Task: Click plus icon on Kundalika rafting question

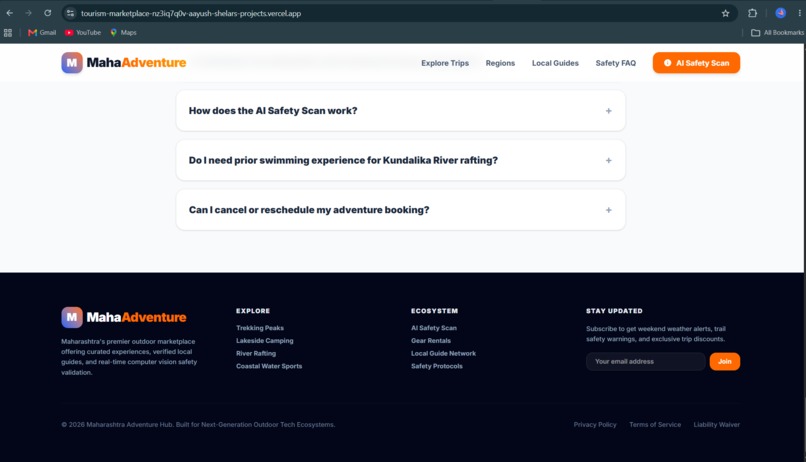Action: point(608,160)
